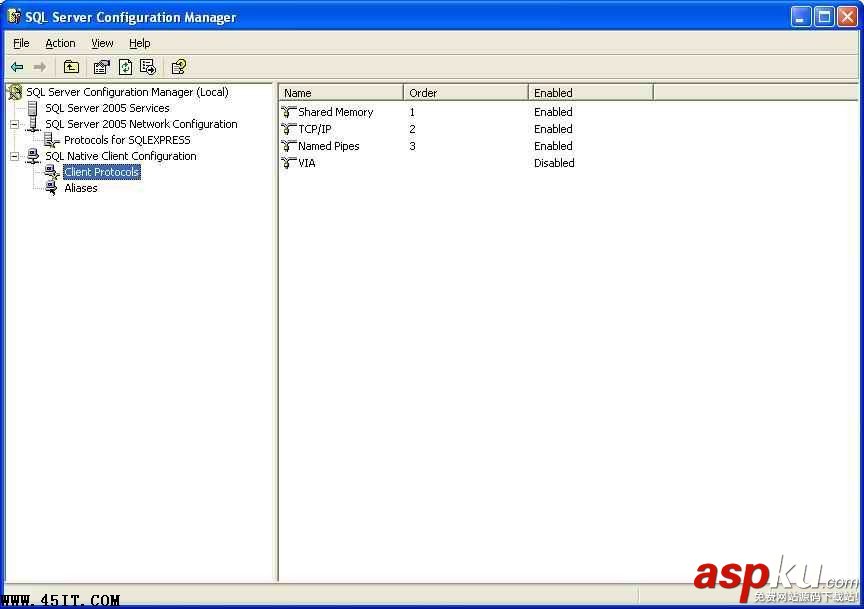Click the Export List toolbar icon

[148, 67]
